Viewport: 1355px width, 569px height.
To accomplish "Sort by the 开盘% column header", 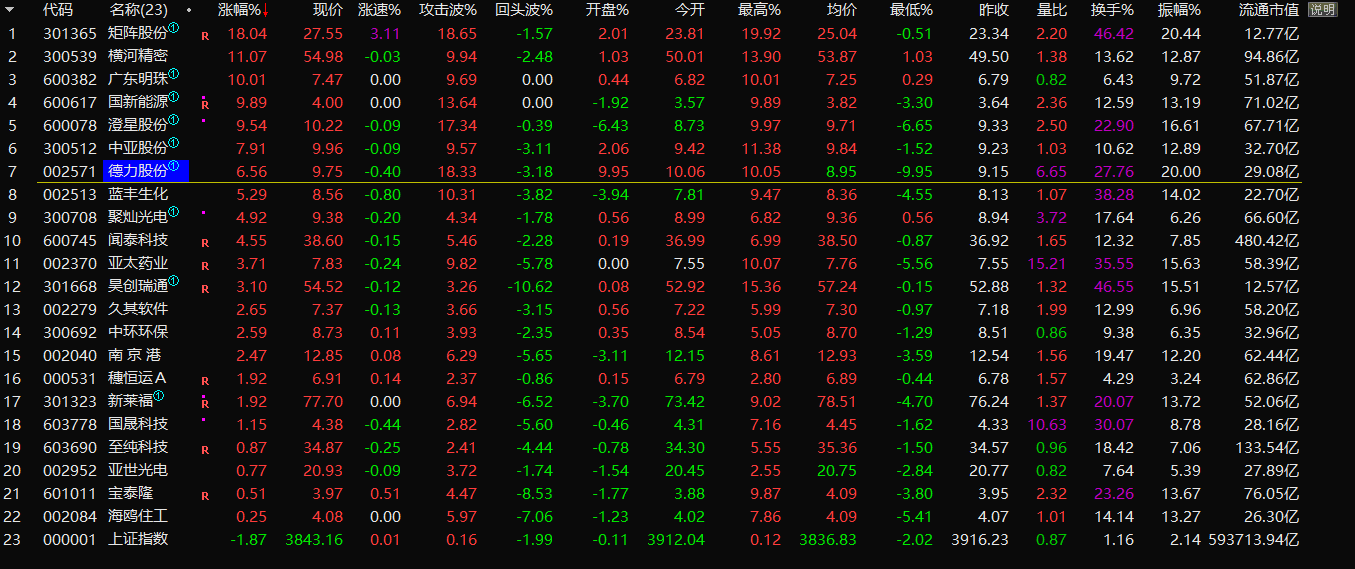I will [607, 10].
